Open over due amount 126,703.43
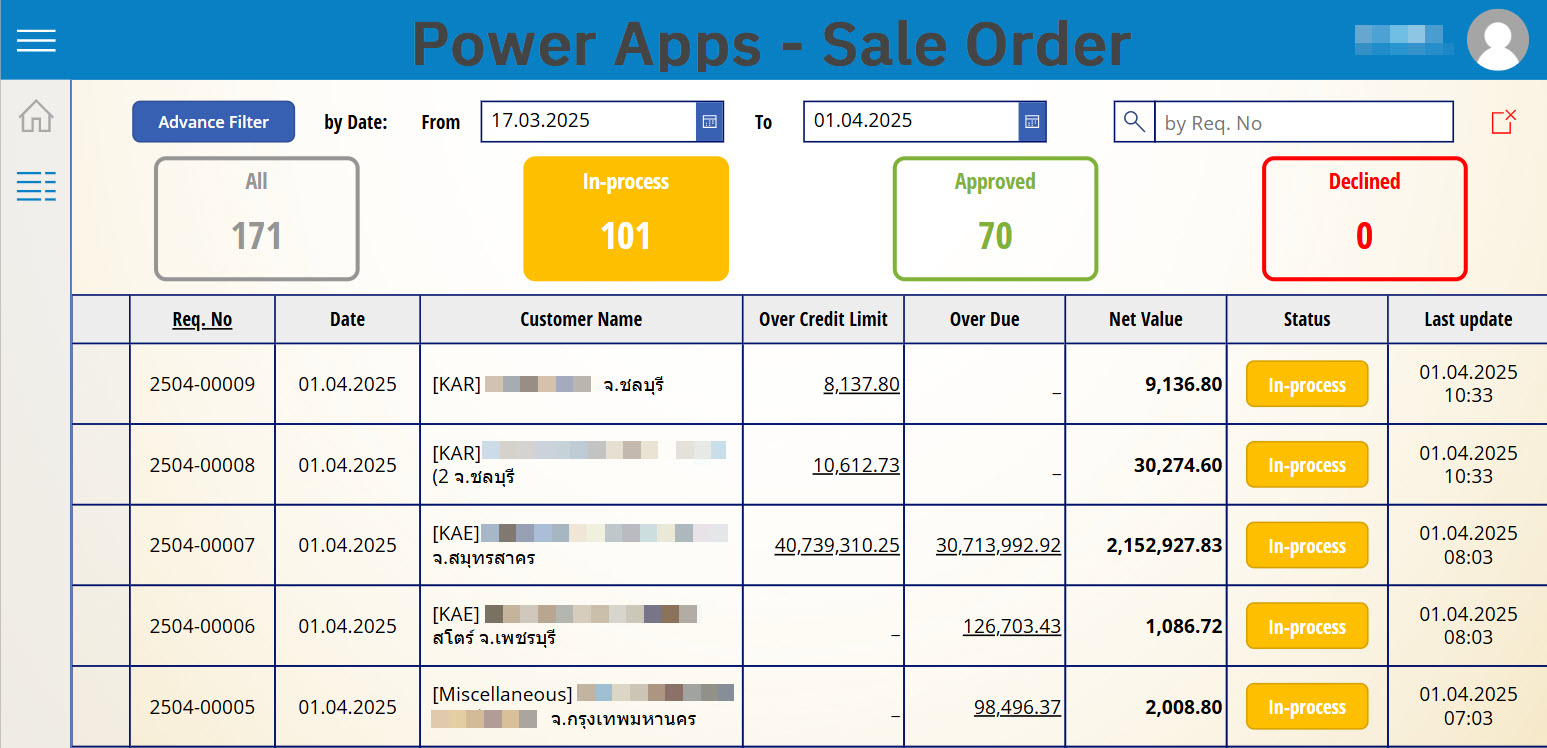Image resolution: width=1547 pixels, height=748 pixels. click(1012, 627)
